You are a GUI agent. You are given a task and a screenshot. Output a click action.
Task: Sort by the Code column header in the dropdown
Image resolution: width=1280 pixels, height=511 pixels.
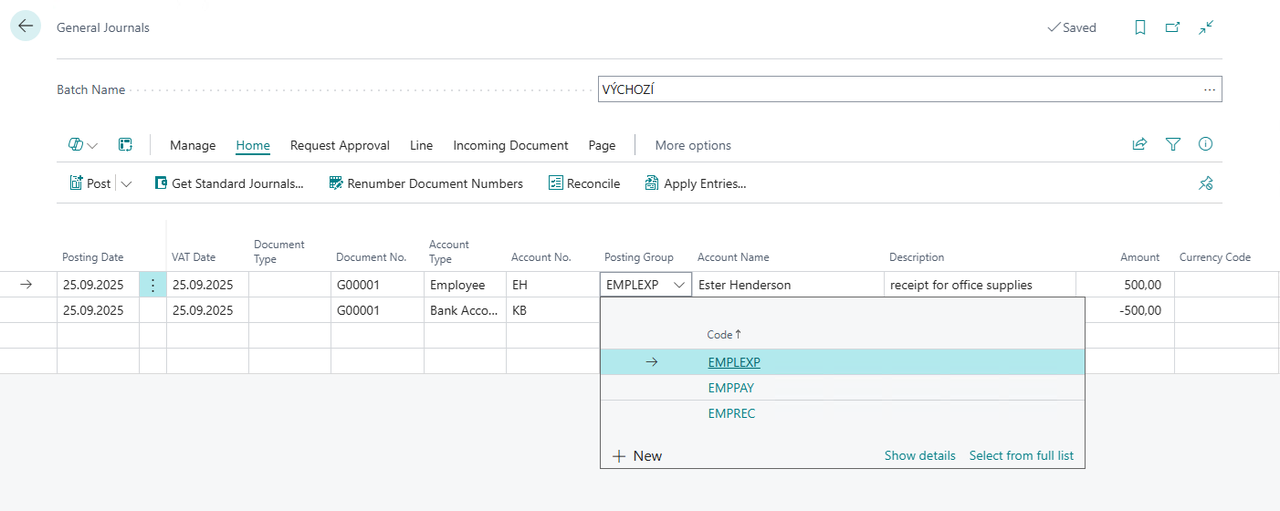tap(724, 335)
